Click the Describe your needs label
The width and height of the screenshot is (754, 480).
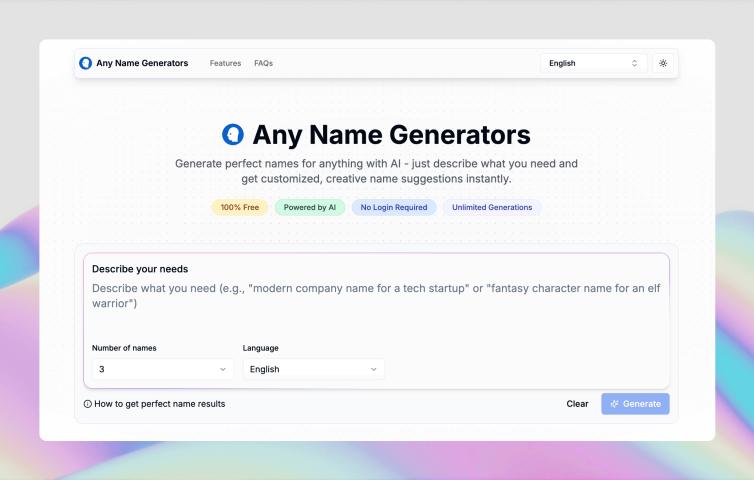click(x=140, y=269)
